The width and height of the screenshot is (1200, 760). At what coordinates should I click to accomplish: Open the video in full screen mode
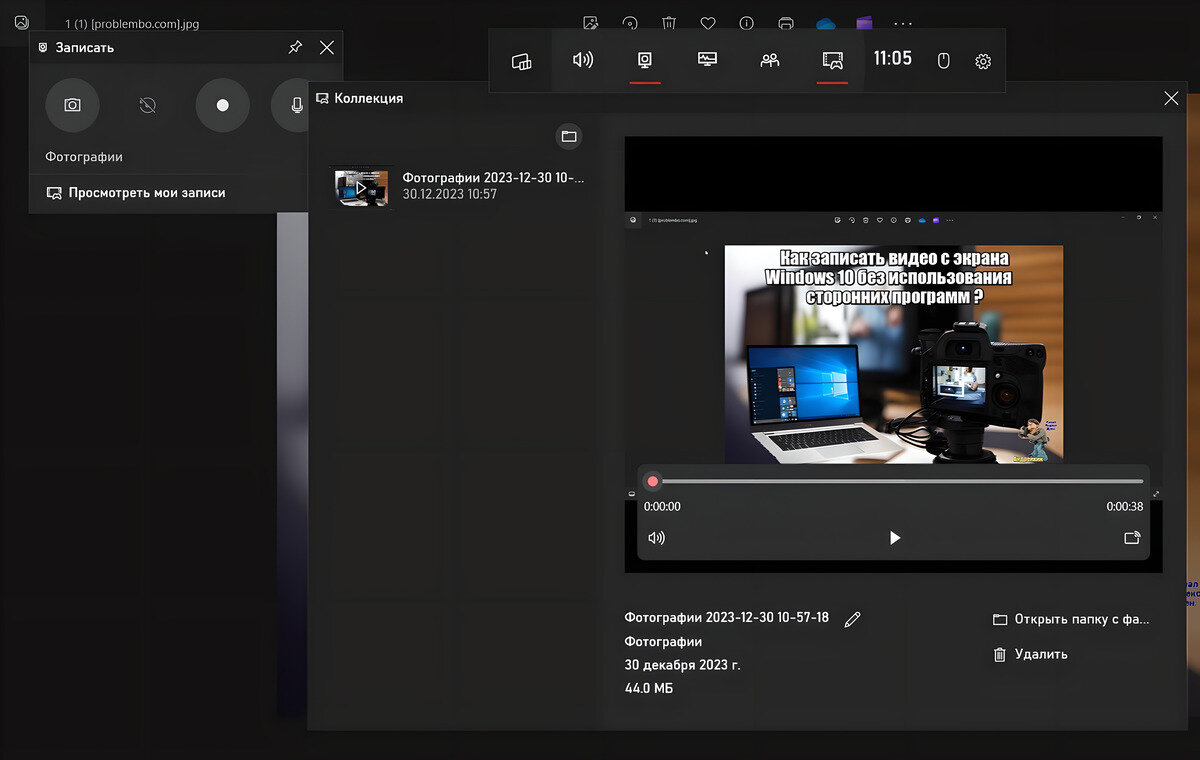1132,537
